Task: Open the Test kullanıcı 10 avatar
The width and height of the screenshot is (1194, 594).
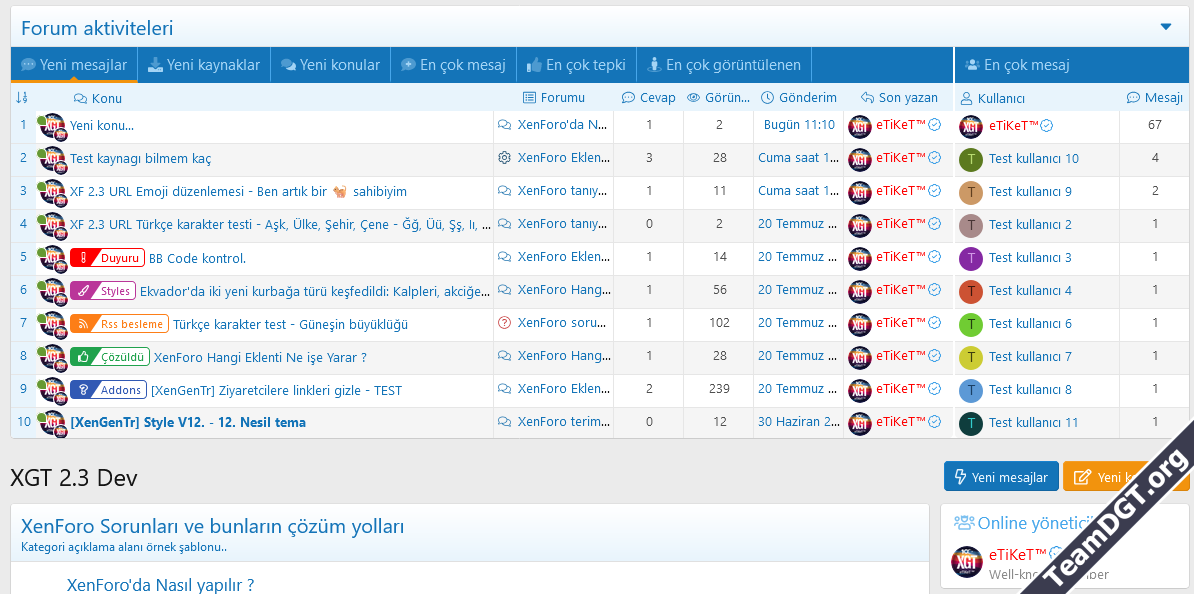Action: pos(971,158)
